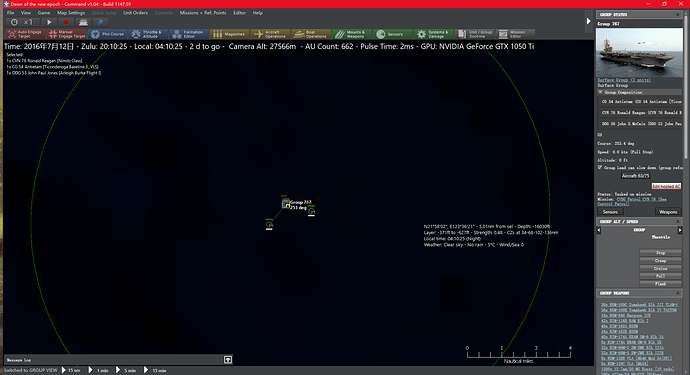Open Magazines toolbar button

[x=229, y=34]
